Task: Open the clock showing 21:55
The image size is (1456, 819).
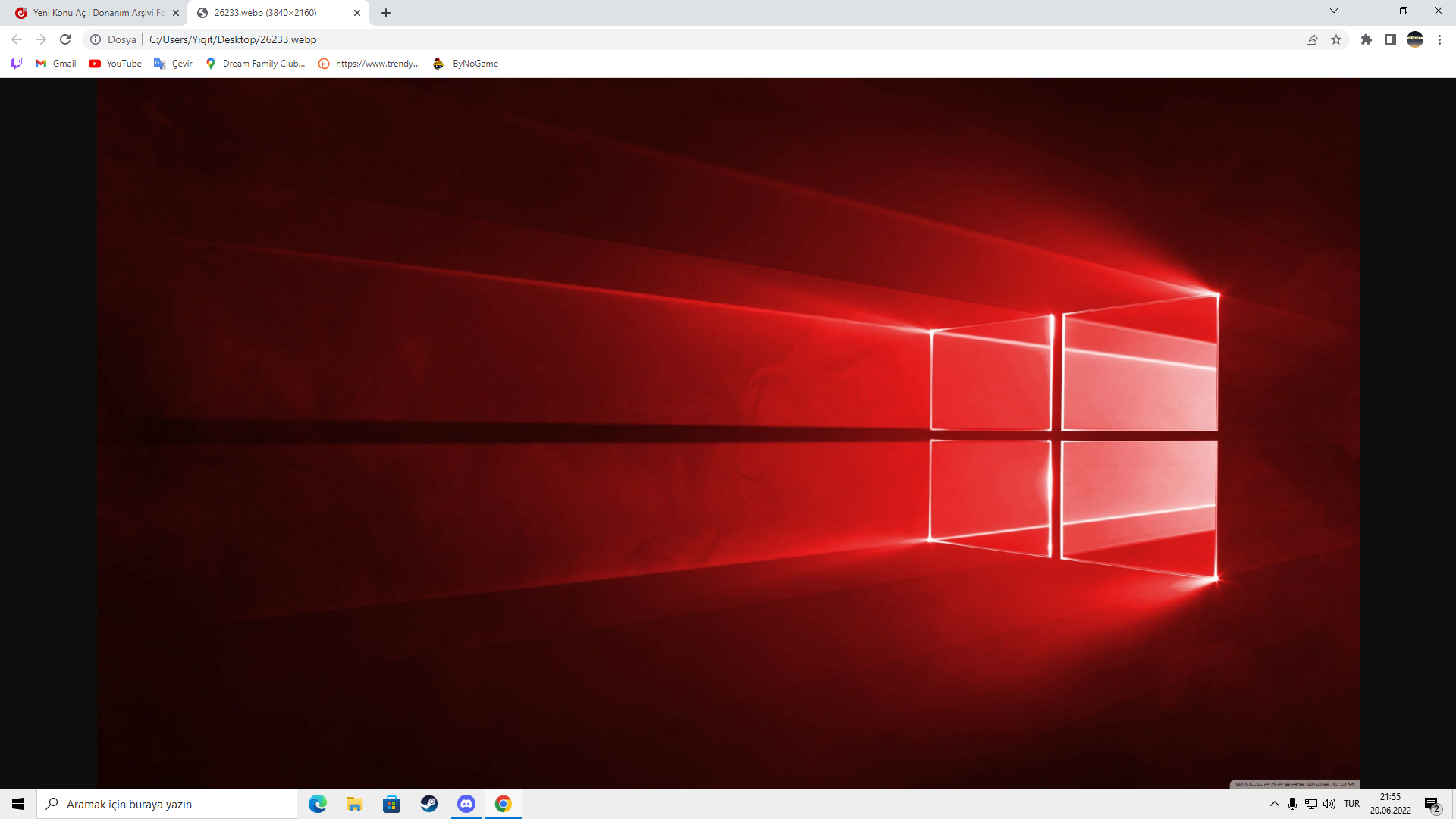Action: (1391, 804)
